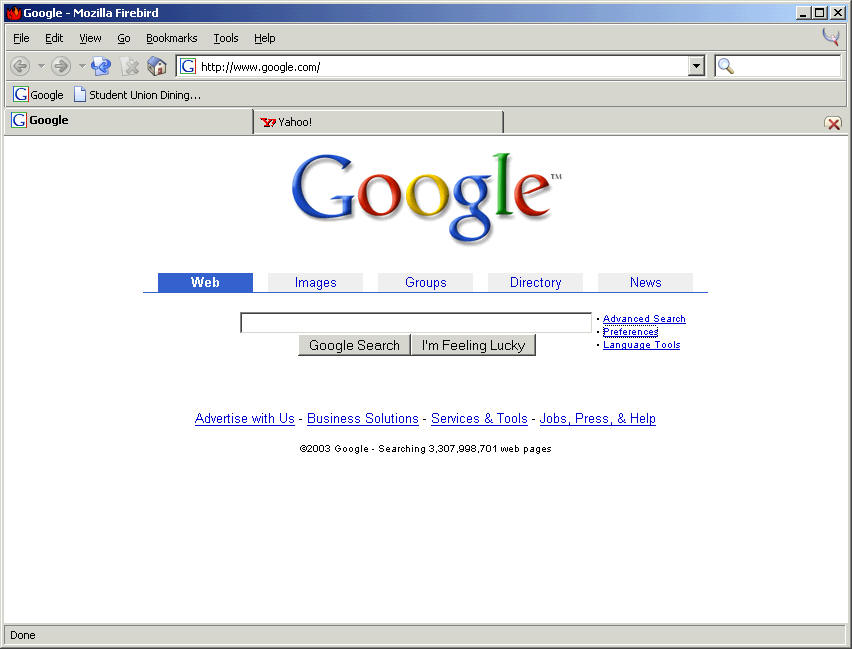Open the Advanced Search link

coord(644,319)
